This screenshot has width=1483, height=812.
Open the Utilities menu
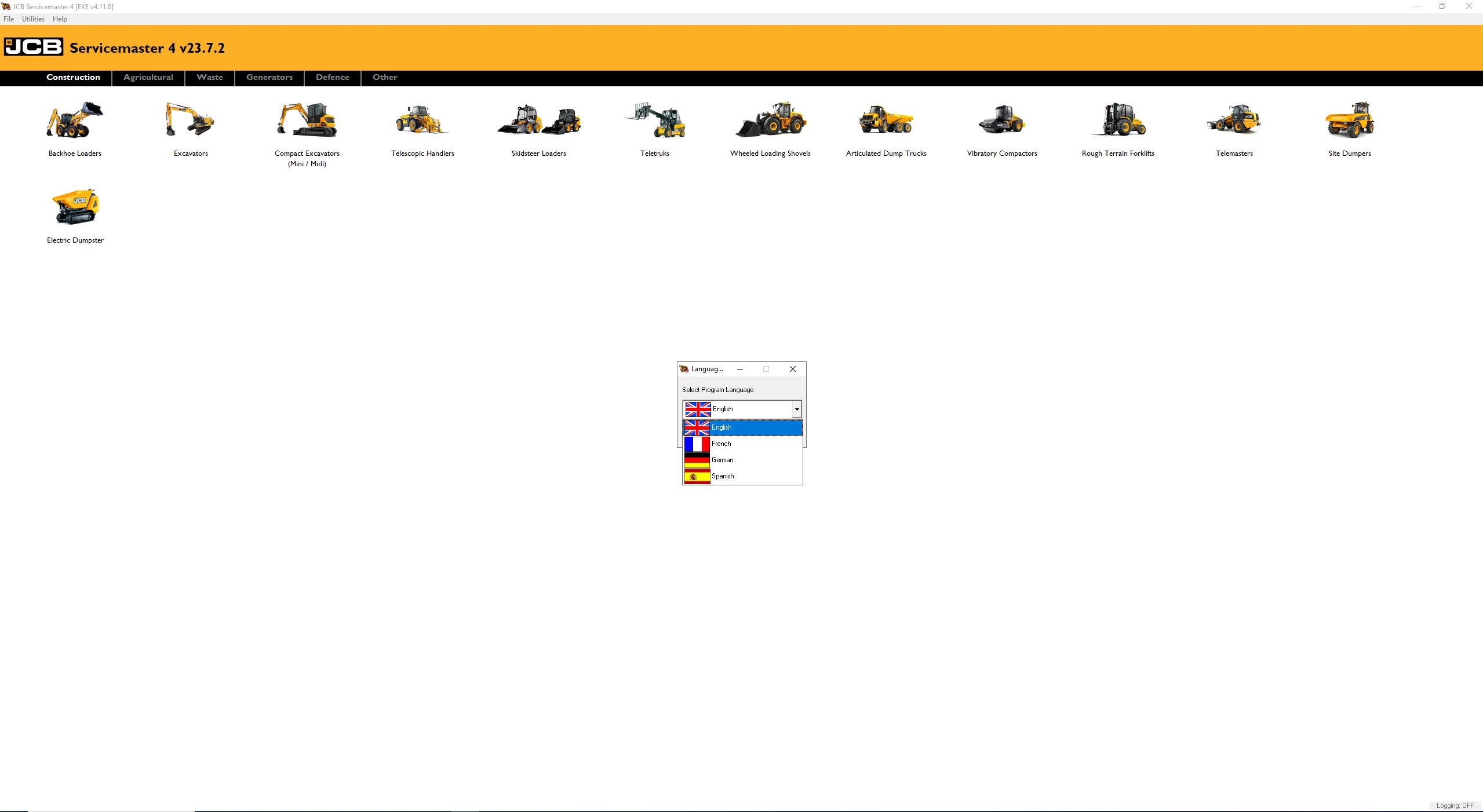tap(32, 19)
